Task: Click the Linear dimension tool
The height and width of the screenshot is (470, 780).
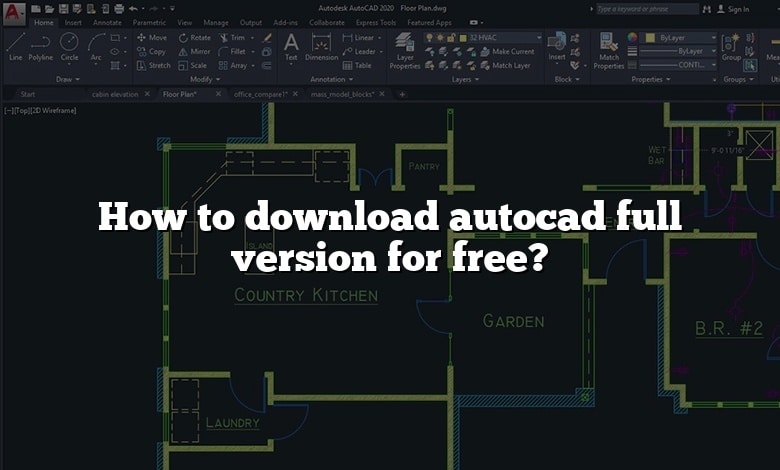Action: click(358, 37)
